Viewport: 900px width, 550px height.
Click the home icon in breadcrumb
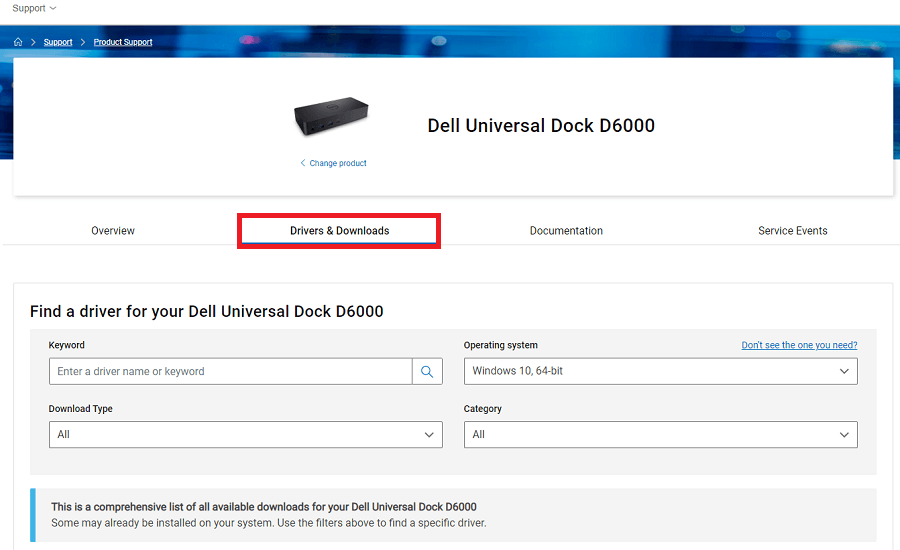pyautogui.click(x=18, y=42)
